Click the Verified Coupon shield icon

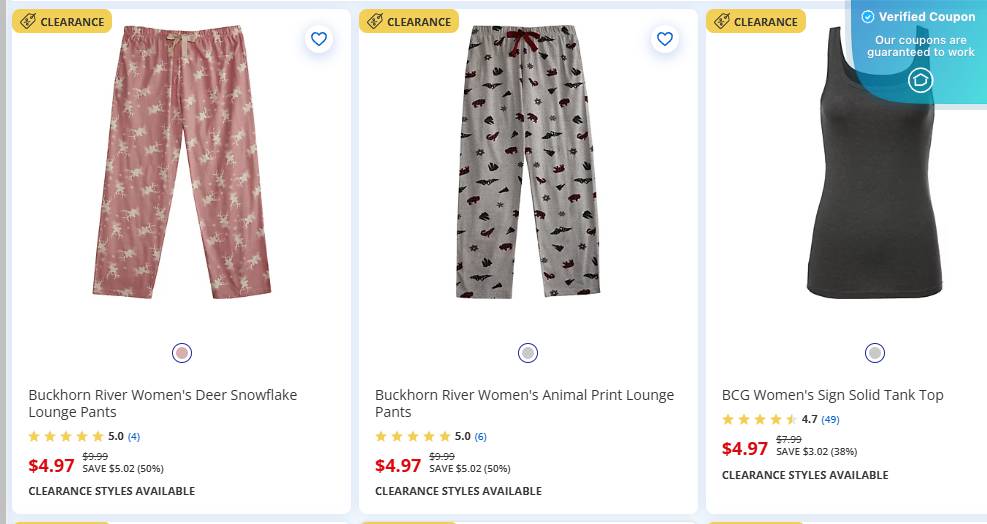(920, 81)
